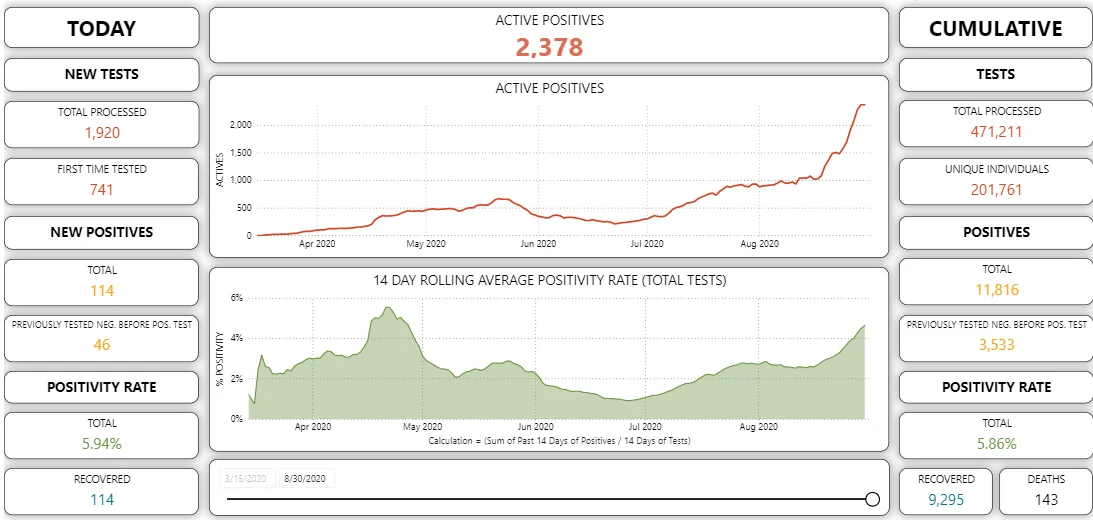Click the cumulative Recovered 9,295 card
1093x520 pixels.
(x=946, y=491)
